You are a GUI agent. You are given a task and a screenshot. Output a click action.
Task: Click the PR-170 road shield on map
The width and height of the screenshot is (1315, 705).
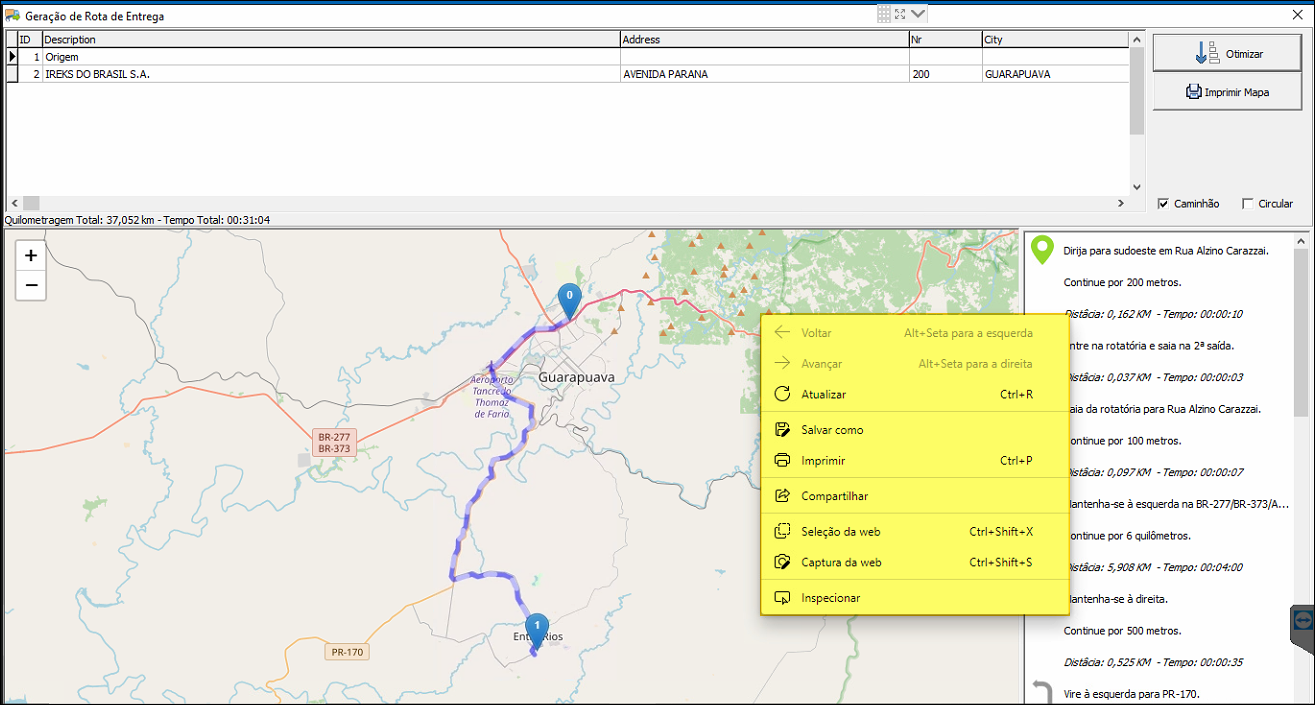click(347, 652)
